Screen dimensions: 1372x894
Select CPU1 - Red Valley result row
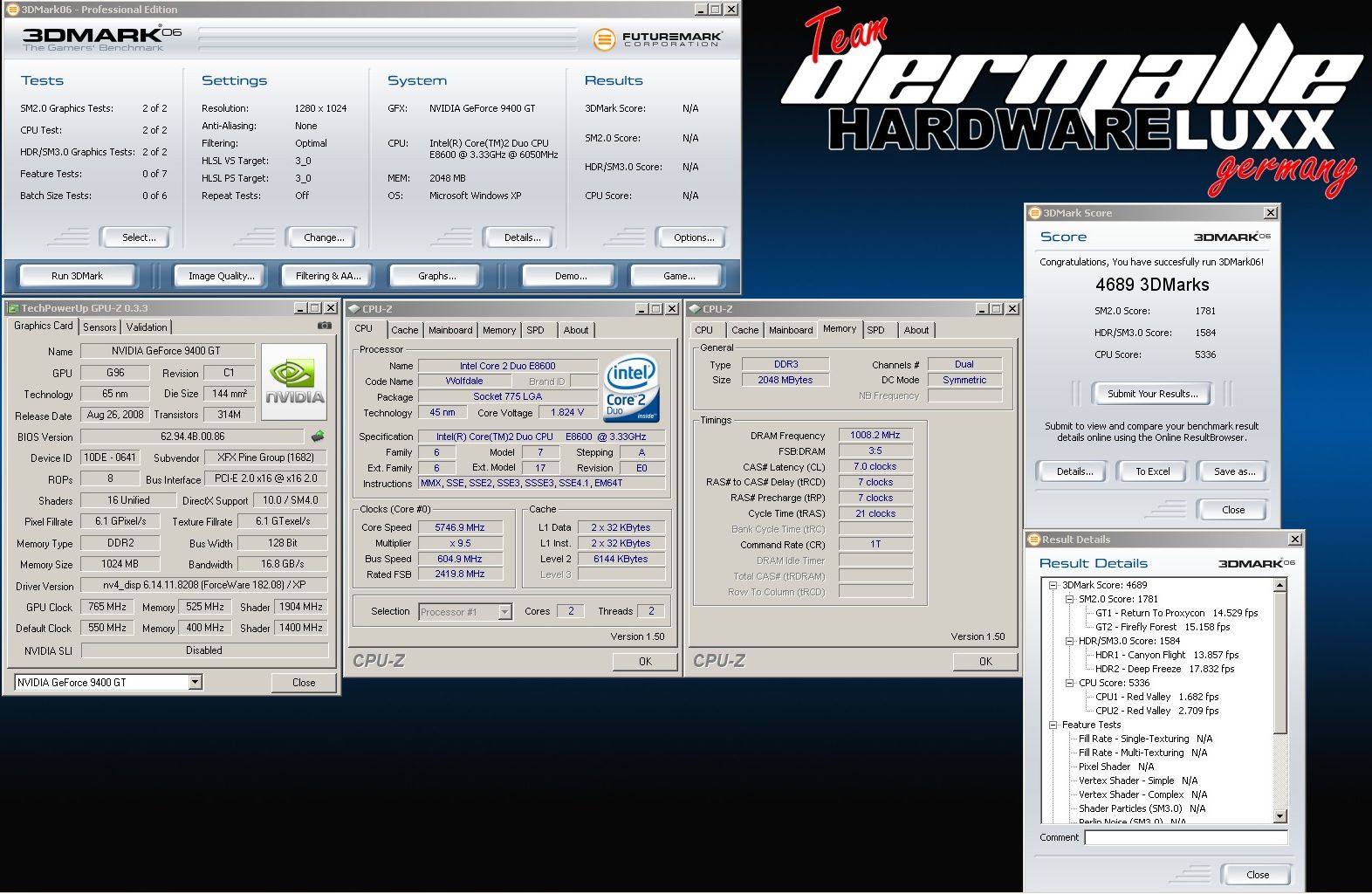(1157, 698)
